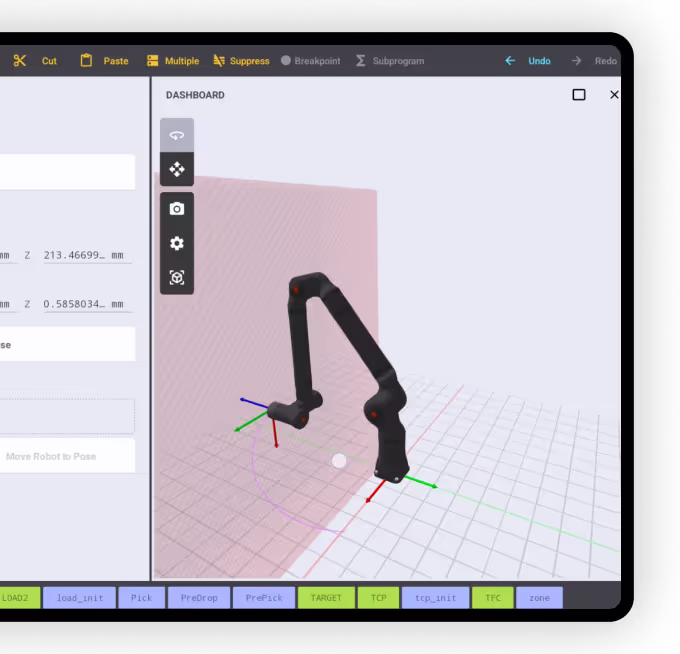This screenshot has height=654, width=680.
Task: Select the Pick variable tag
Action: [x=141, y=598]
